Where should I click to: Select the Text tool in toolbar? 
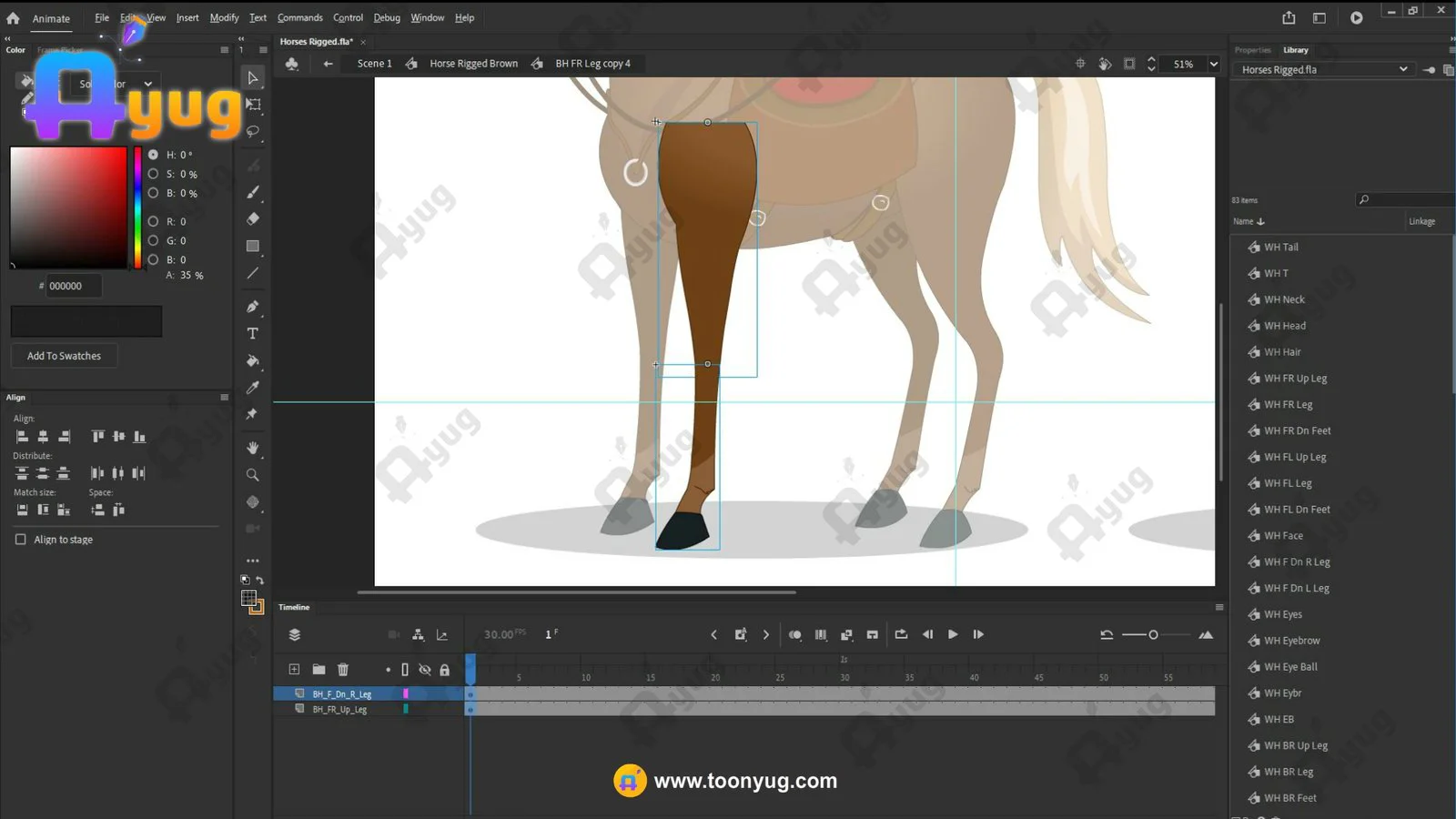[x=253, y=334]
